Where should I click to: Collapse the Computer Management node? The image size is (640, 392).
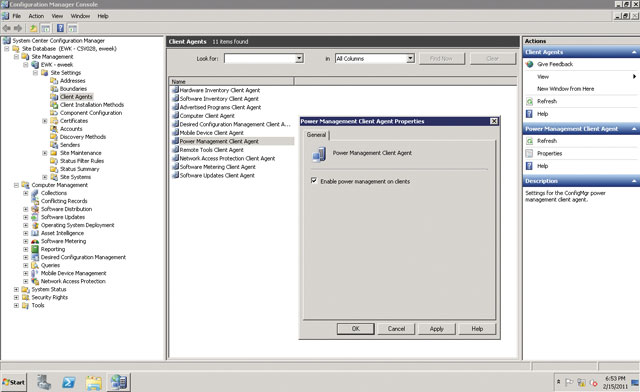coord(16,185)
